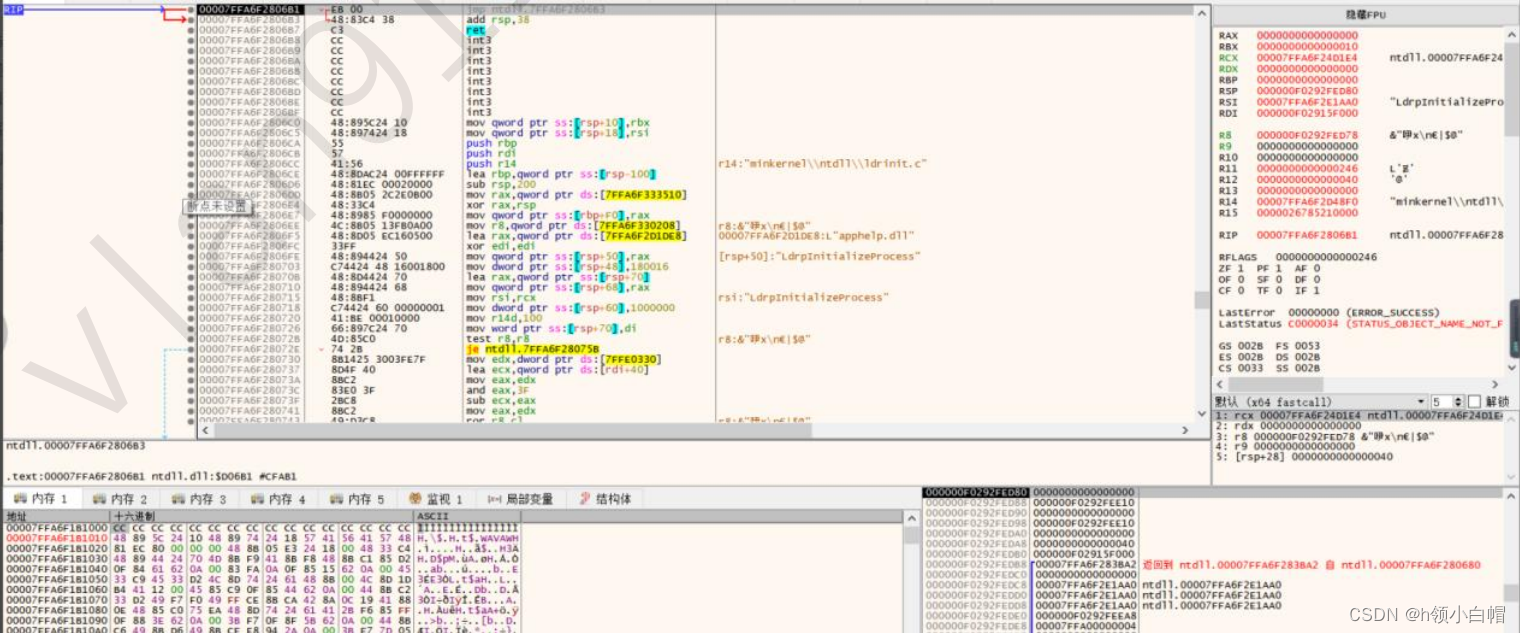The height and width of the screenshot is (633, 1520).
Task: Click the 局部变量 locals tab icon
Action: click(x=494, y=499)
